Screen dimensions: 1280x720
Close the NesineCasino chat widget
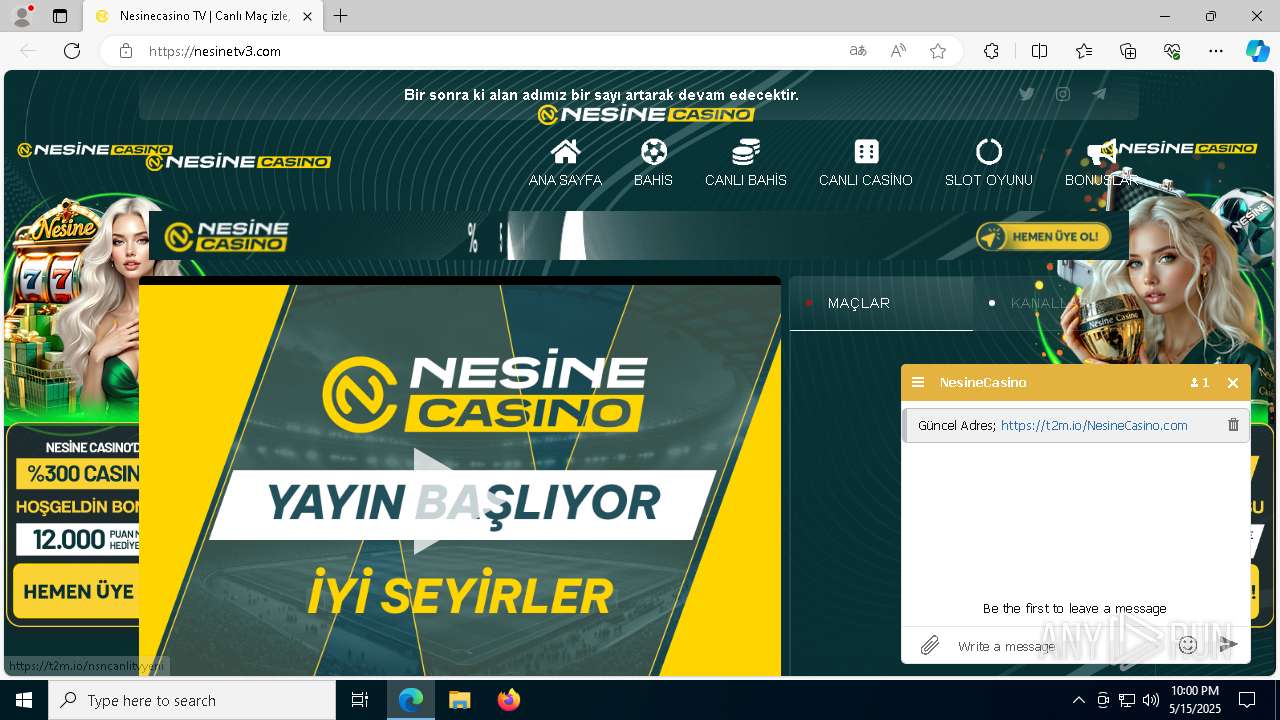pyautogui.click(x=1233, y=383)
